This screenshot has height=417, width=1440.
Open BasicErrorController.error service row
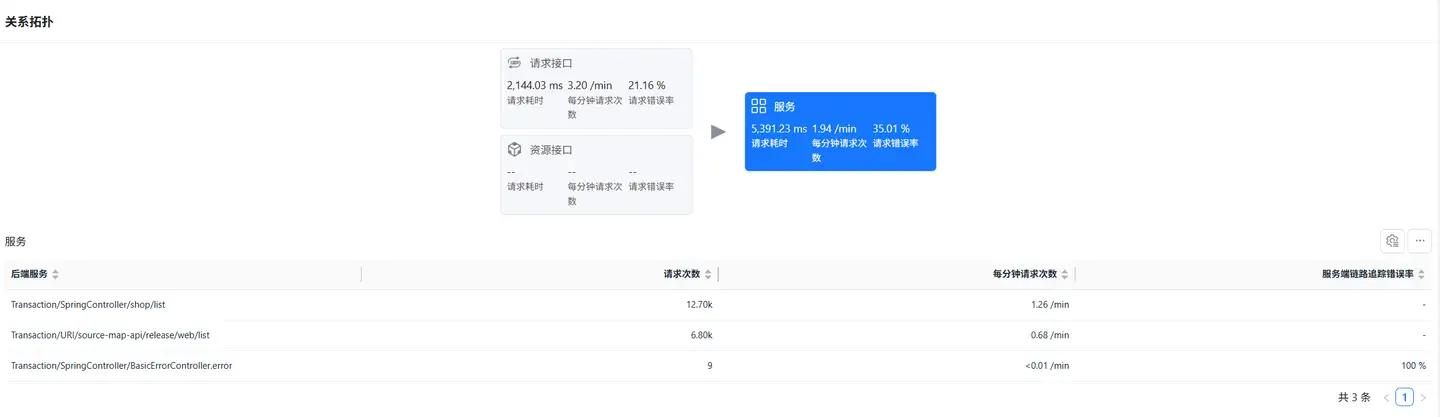pos(121,366)
